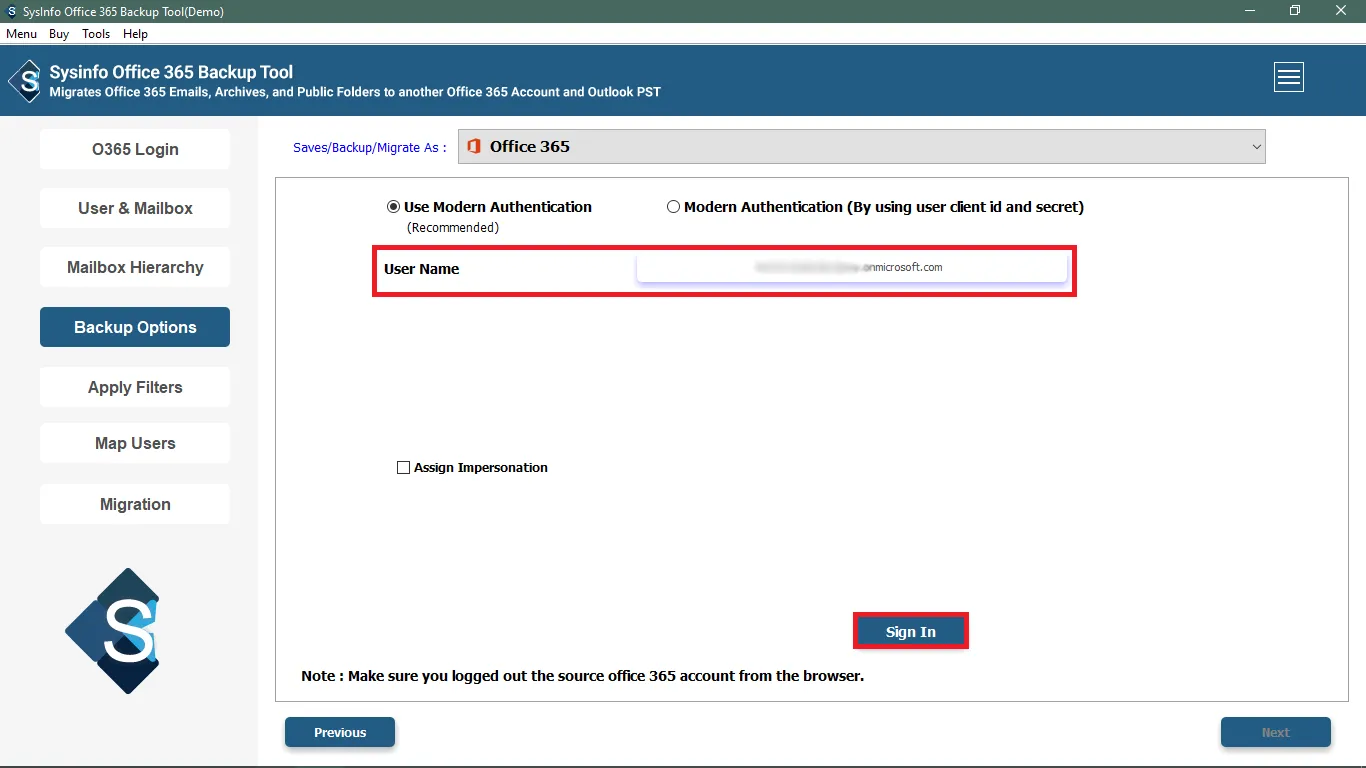Click the Migrates Office 365 Emails subtitle

355,92
